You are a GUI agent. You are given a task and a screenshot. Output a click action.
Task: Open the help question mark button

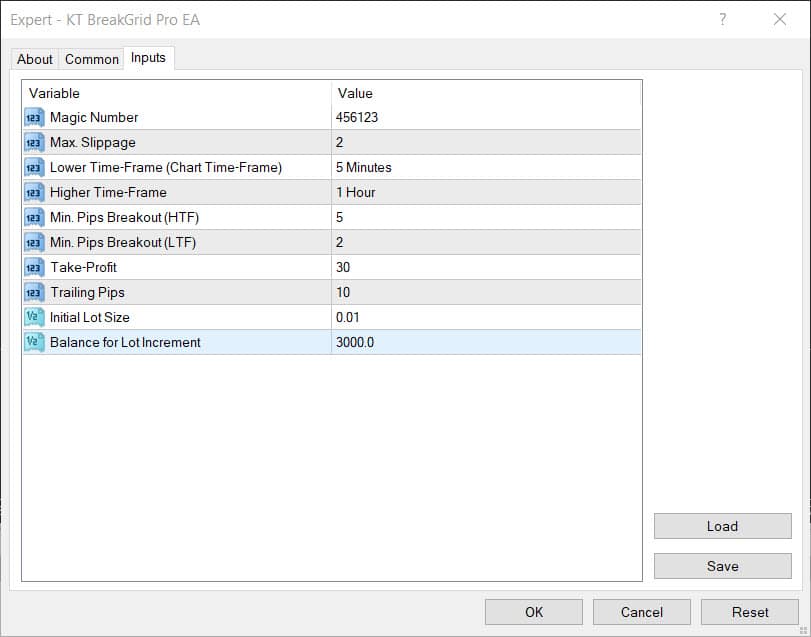click(723, 20)
